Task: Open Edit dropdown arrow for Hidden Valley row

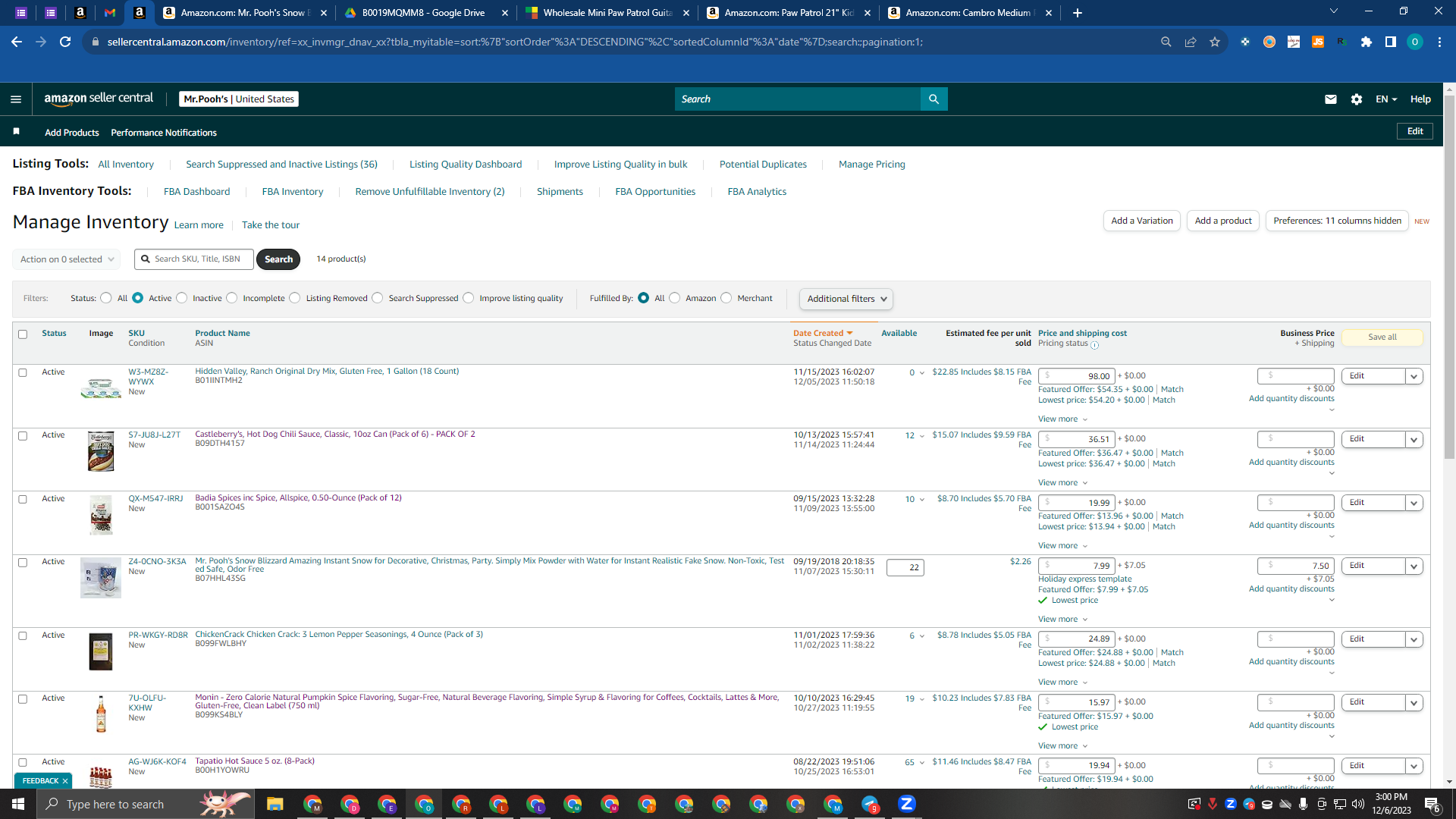Action: click(x=1414, y=376)
